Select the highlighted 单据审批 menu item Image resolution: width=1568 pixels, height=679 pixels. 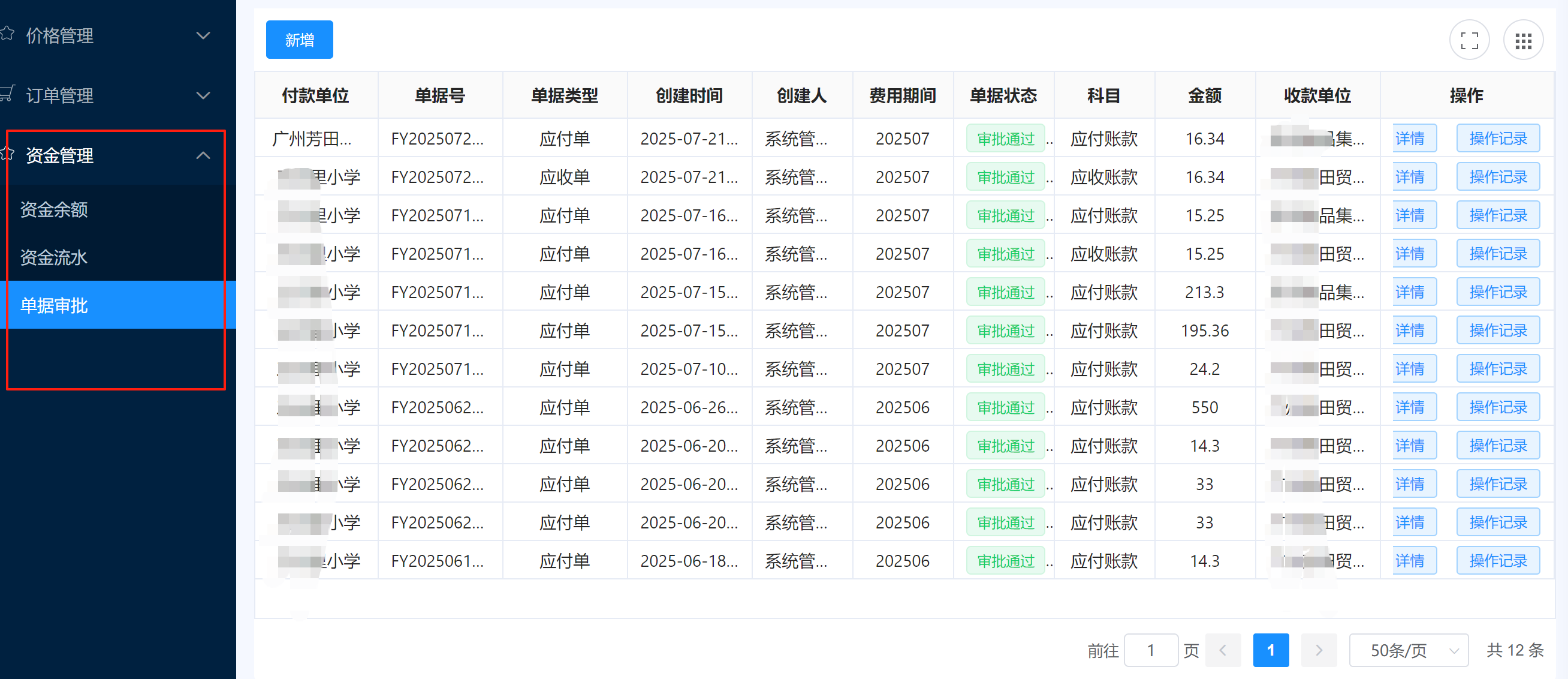(54, 305)
